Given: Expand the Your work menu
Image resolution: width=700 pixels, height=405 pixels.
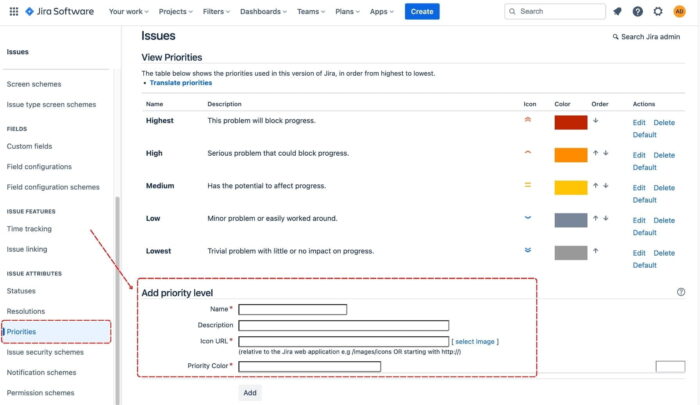Looking at the screenshot, I should (x=129, y=12).
